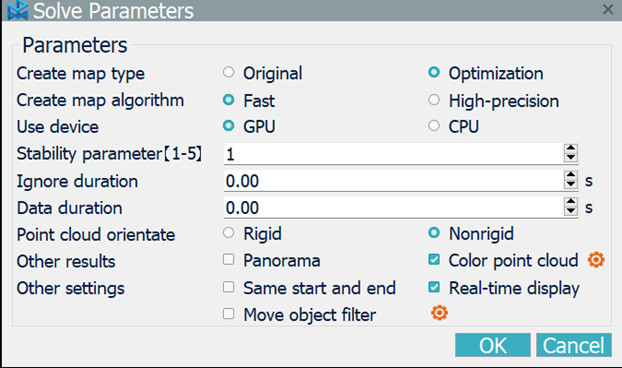The image size is (622, 368).
Task: Decrease Ignore duration with down arrow
Action: tap(570, 185)
